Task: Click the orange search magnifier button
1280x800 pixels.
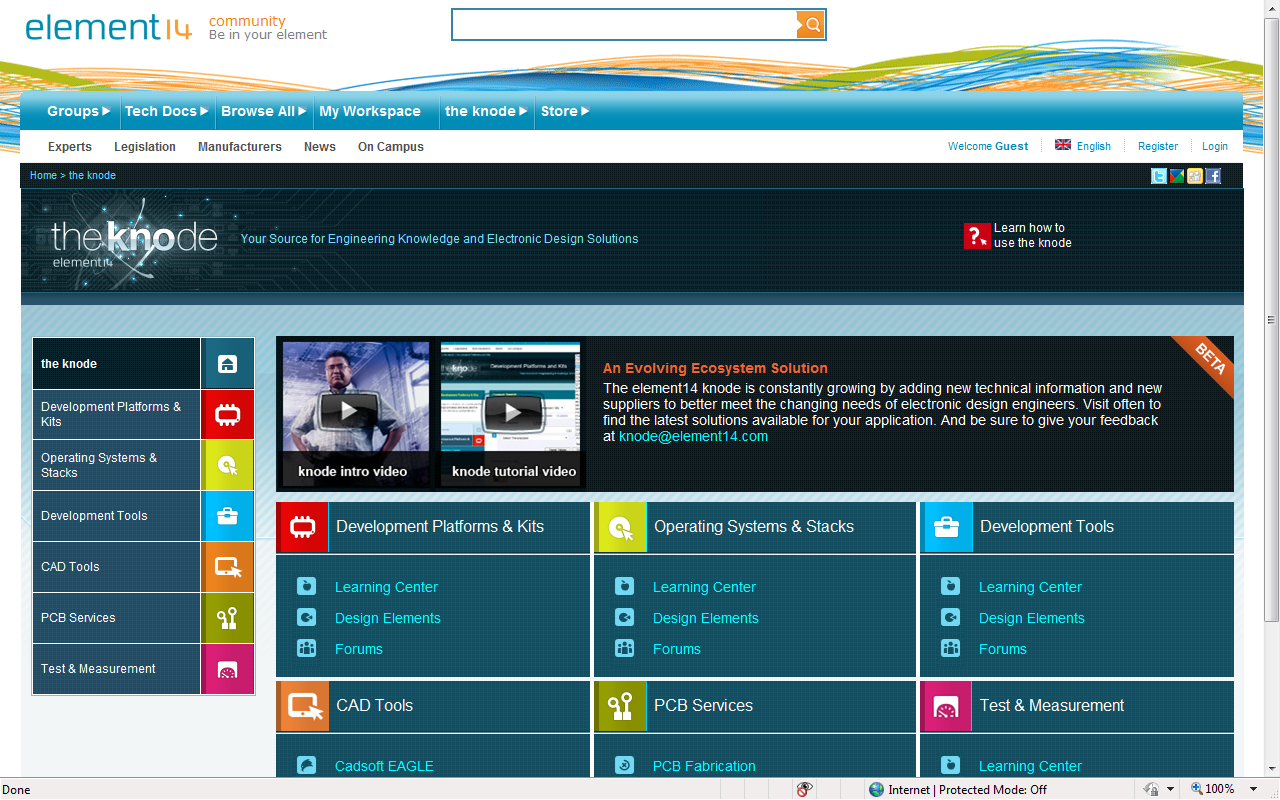Action: (811, 25)
